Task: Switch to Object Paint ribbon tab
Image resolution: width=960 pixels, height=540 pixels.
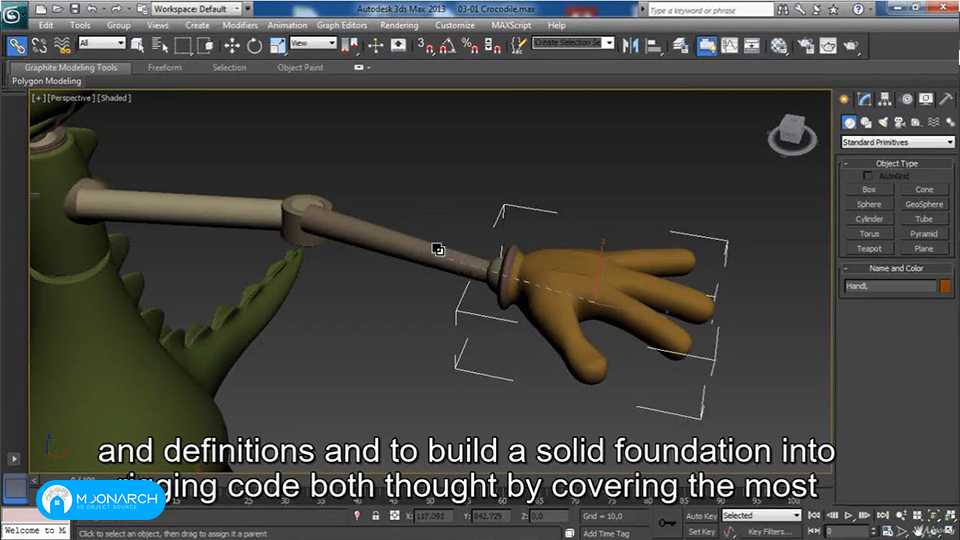Action: (x=300, y=67)
